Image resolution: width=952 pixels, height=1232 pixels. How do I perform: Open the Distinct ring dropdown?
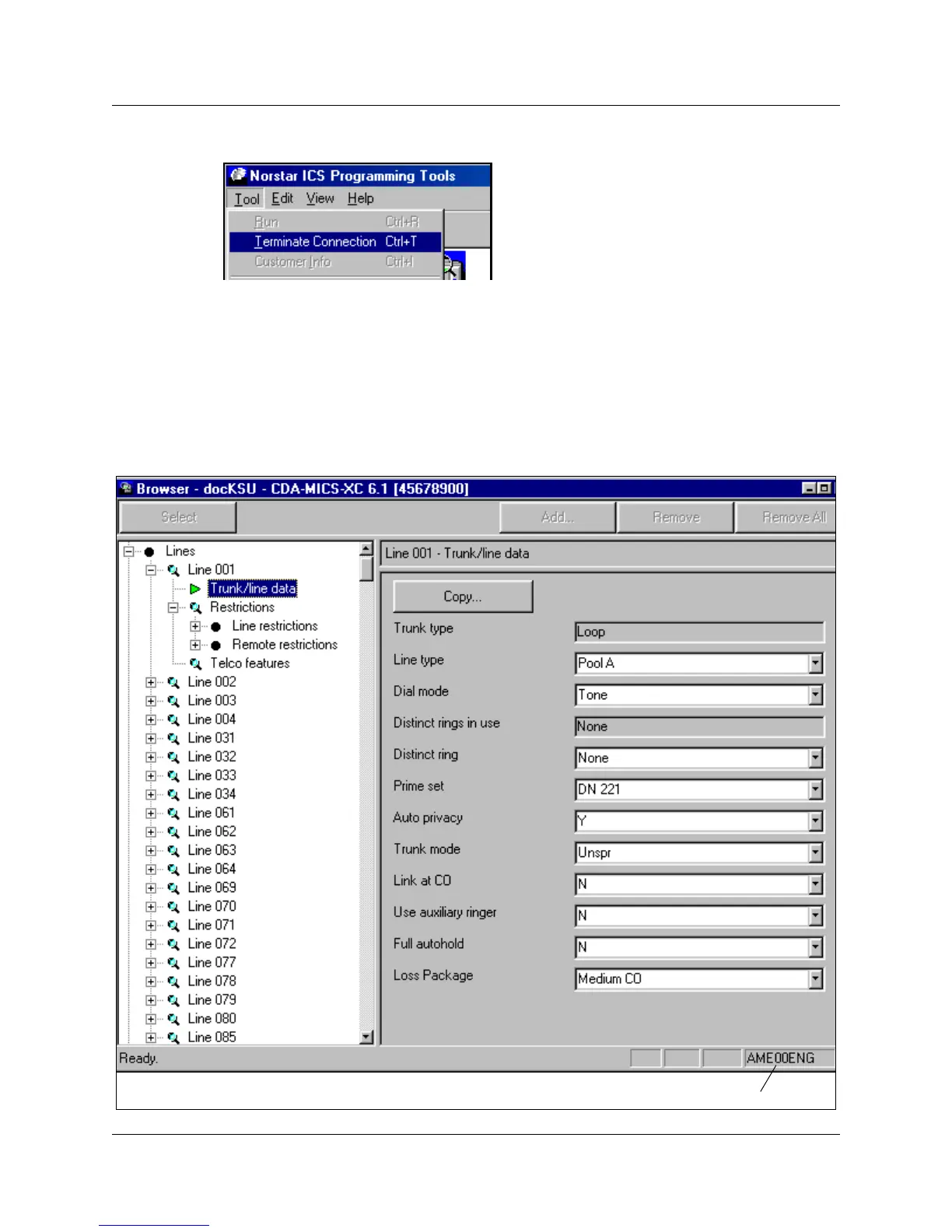pos(815,758)
